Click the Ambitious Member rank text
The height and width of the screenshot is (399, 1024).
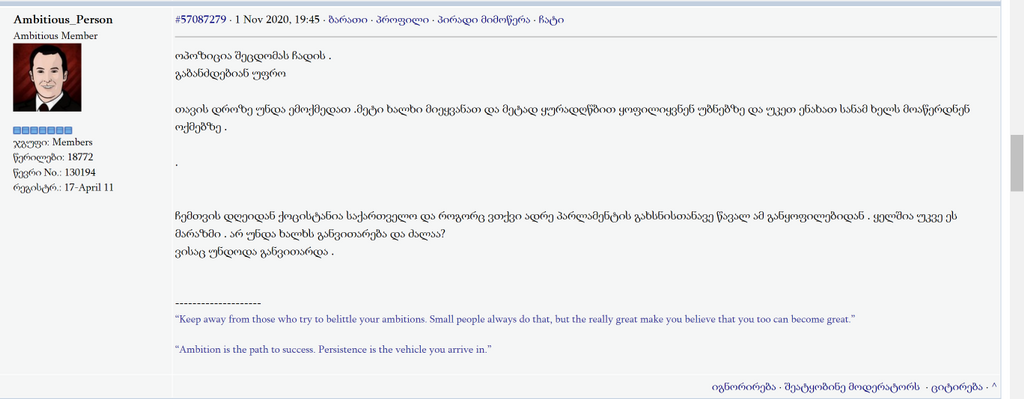(x=56, y=36)
